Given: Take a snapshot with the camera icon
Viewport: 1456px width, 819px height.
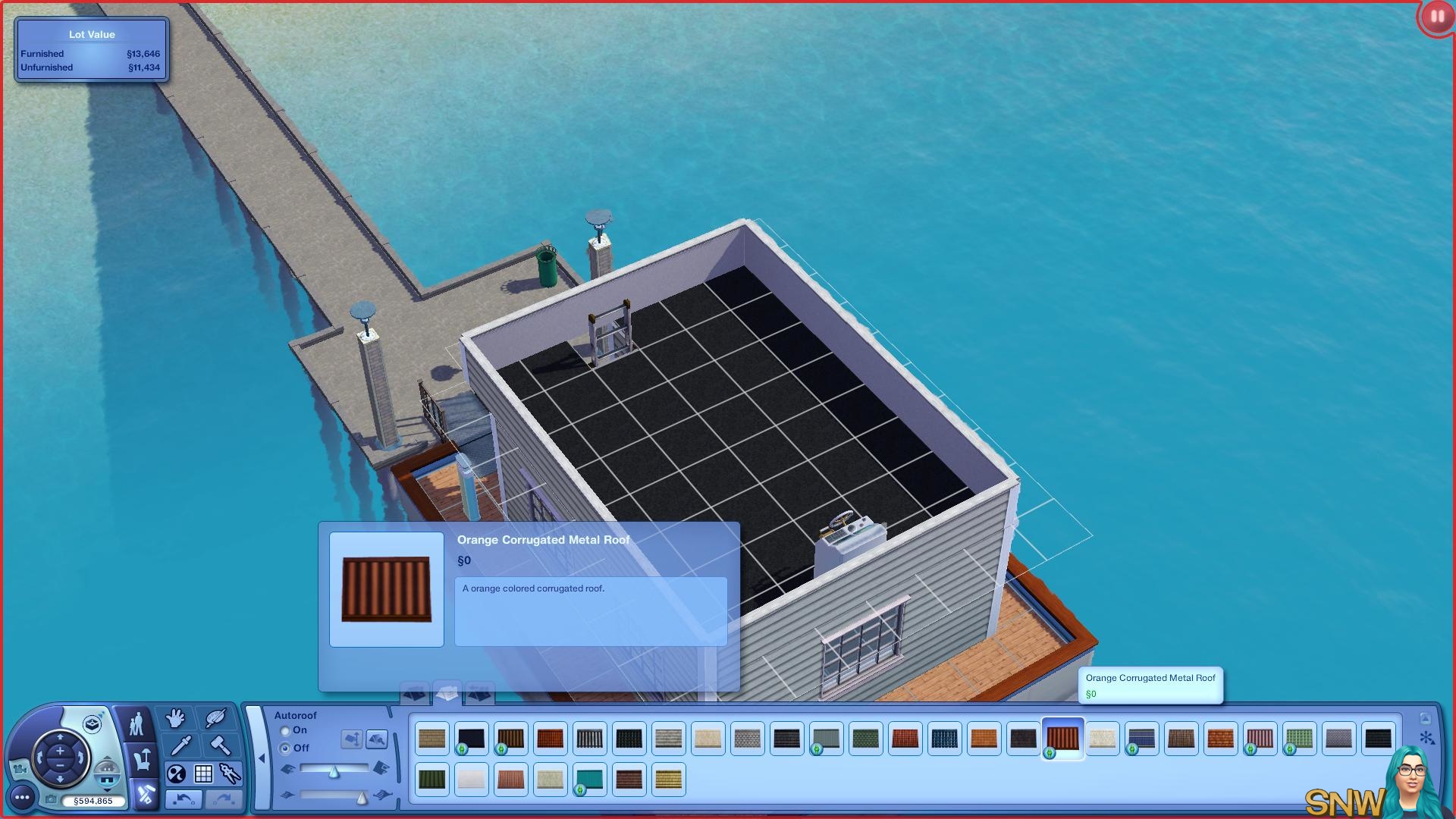Looking at the screenshot, I should [x=51, y=799].
